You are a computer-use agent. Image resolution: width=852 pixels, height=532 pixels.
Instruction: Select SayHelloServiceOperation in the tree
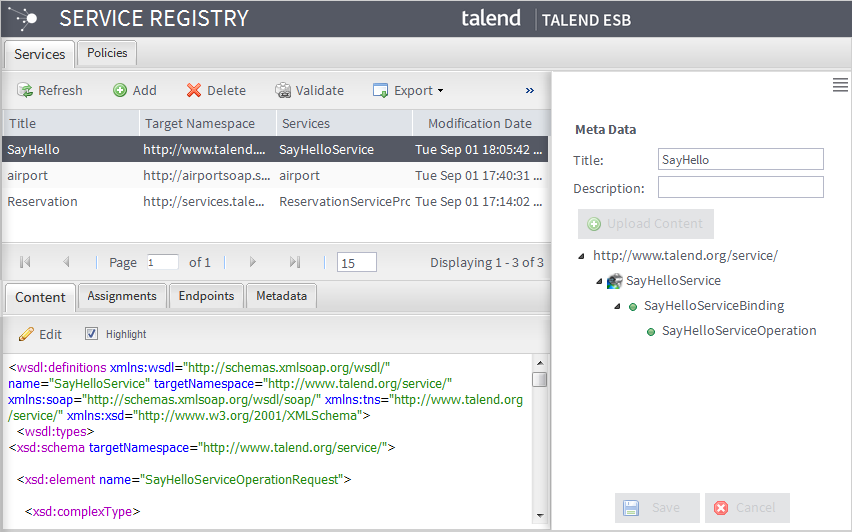click(738, 331)
